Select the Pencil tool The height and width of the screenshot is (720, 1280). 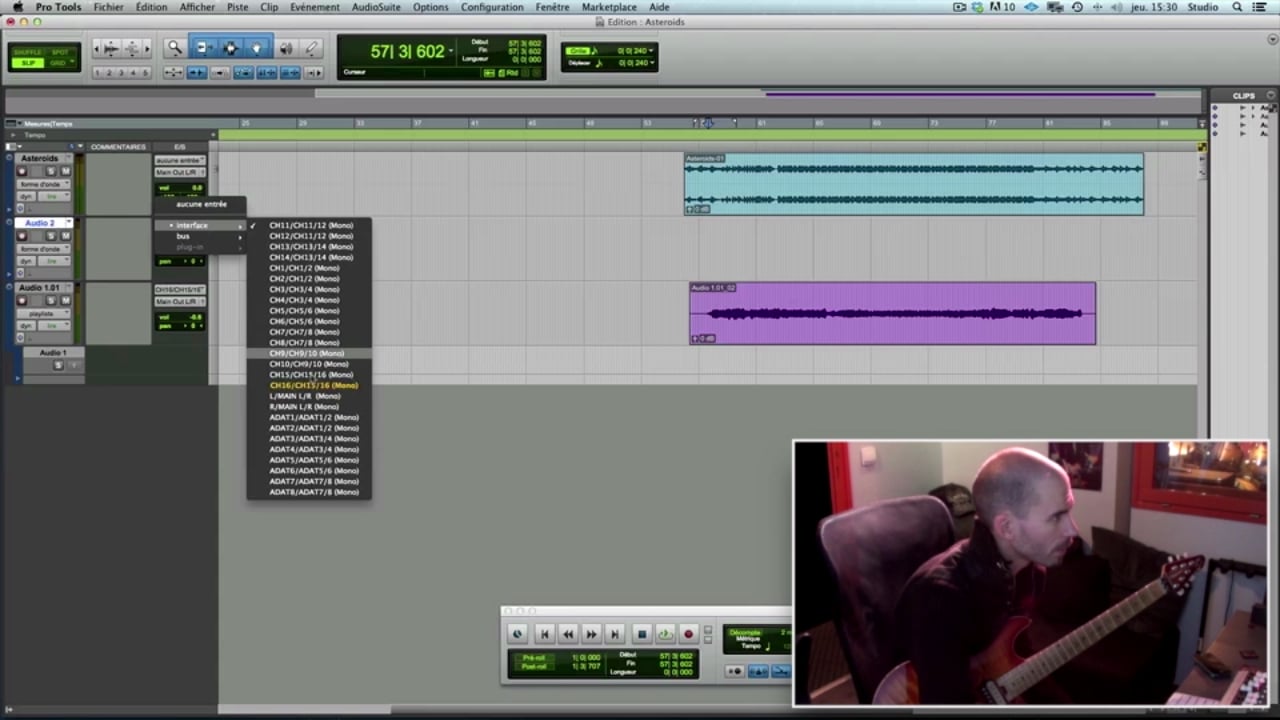pos(311,48)
